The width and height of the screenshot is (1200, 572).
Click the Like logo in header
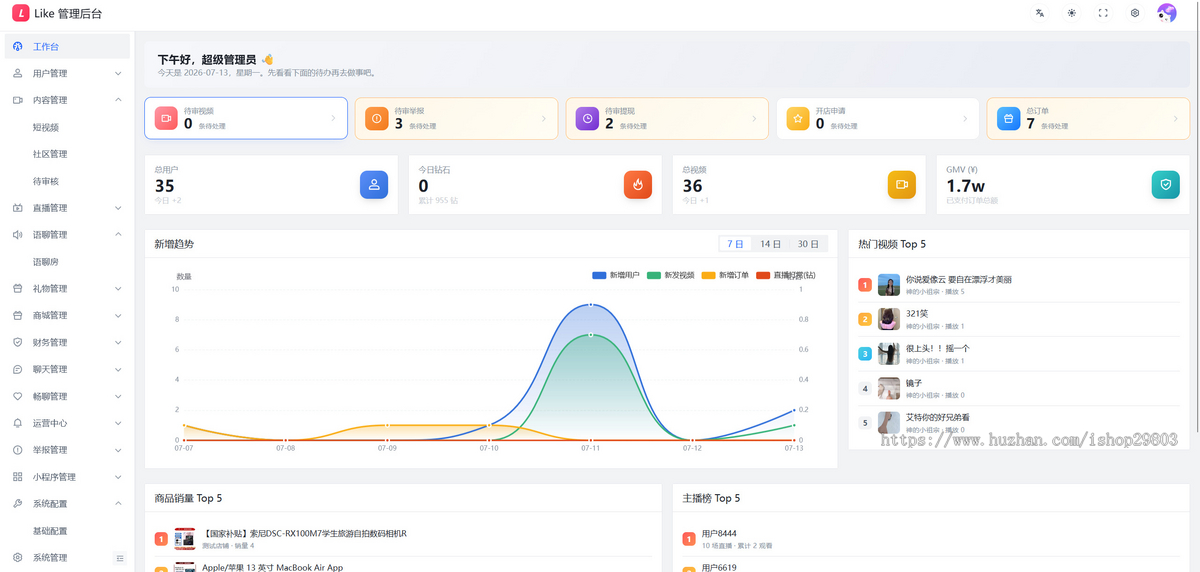(x=20, y=13)
